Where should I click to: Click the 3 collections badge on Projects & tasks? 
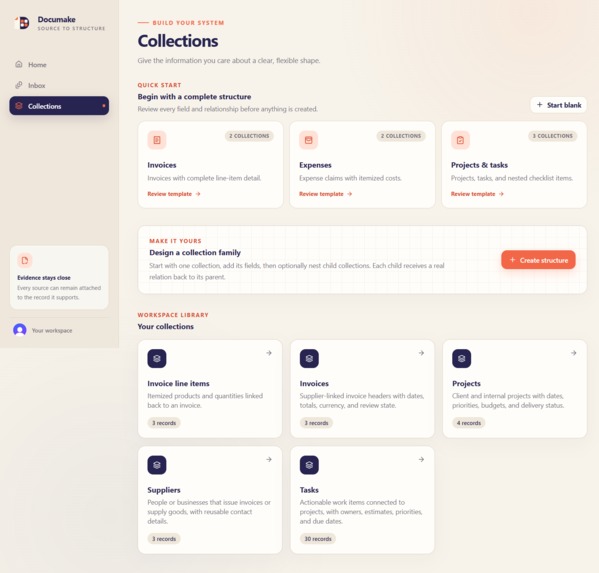coord(552,136)
